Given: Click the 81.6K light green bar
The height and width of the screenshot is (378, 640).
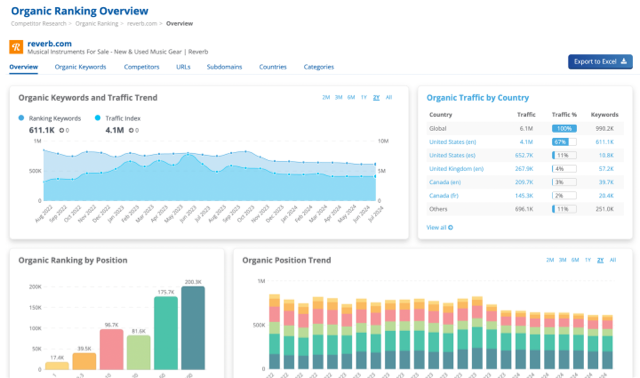Looking at the screenshot, I should coord(139,353).
